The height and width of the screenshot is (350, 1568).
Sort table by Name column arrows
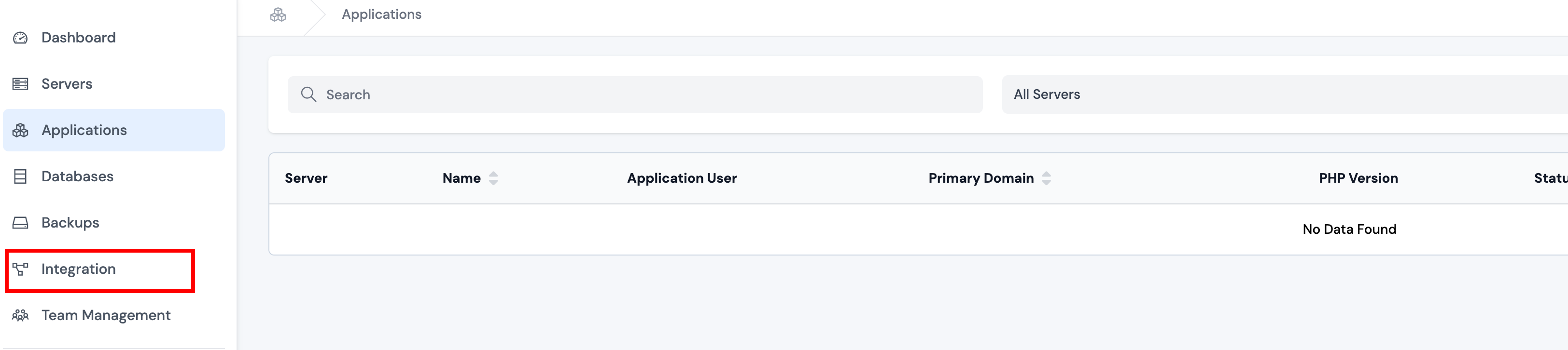pyautogui.click(x=493, y=178)
